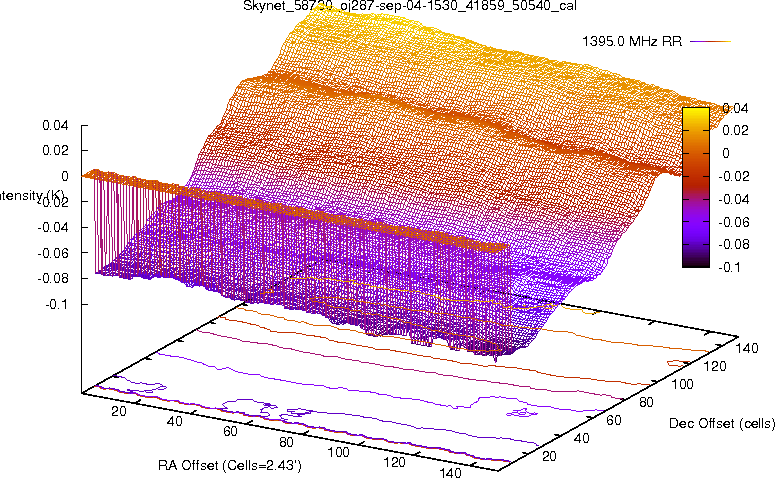
Task: Click the intensity axis tick -0.06
Action: click(53, 253)
